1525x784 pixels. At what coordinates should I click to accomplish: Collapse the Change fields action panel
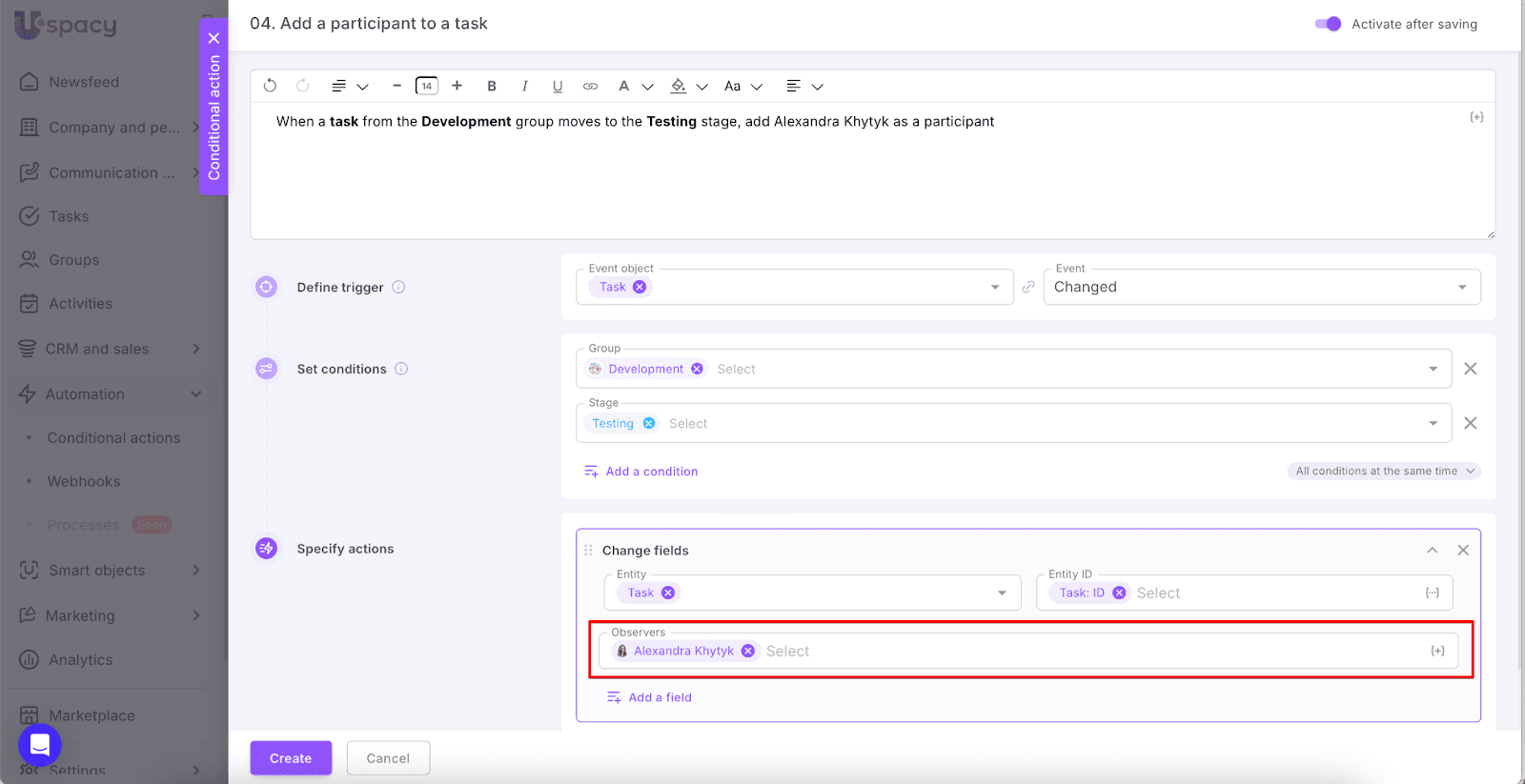(x=1432, y=550)
